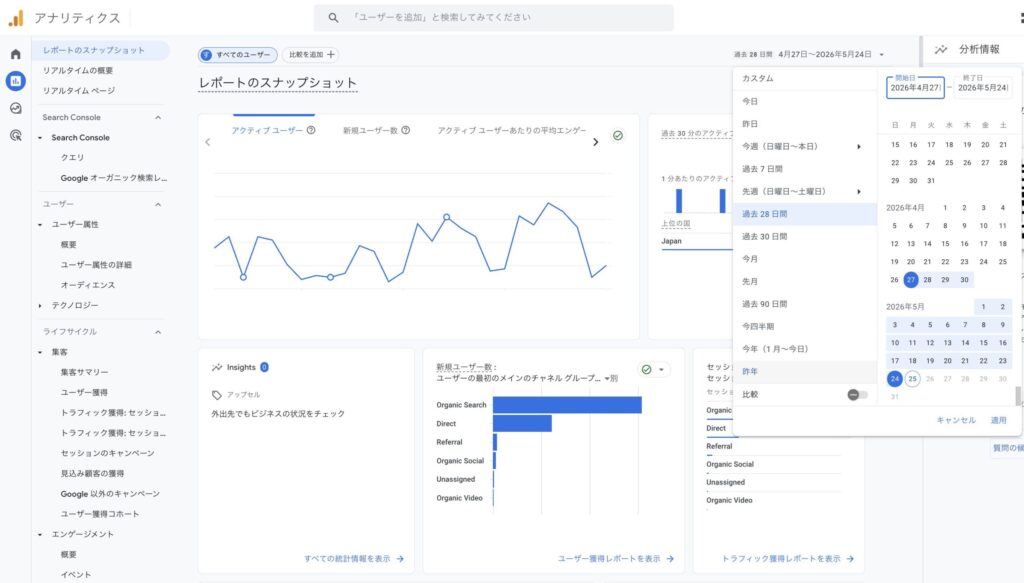
Task: Click the Insights icon in Insights card
Action: (x=217, y=367)
